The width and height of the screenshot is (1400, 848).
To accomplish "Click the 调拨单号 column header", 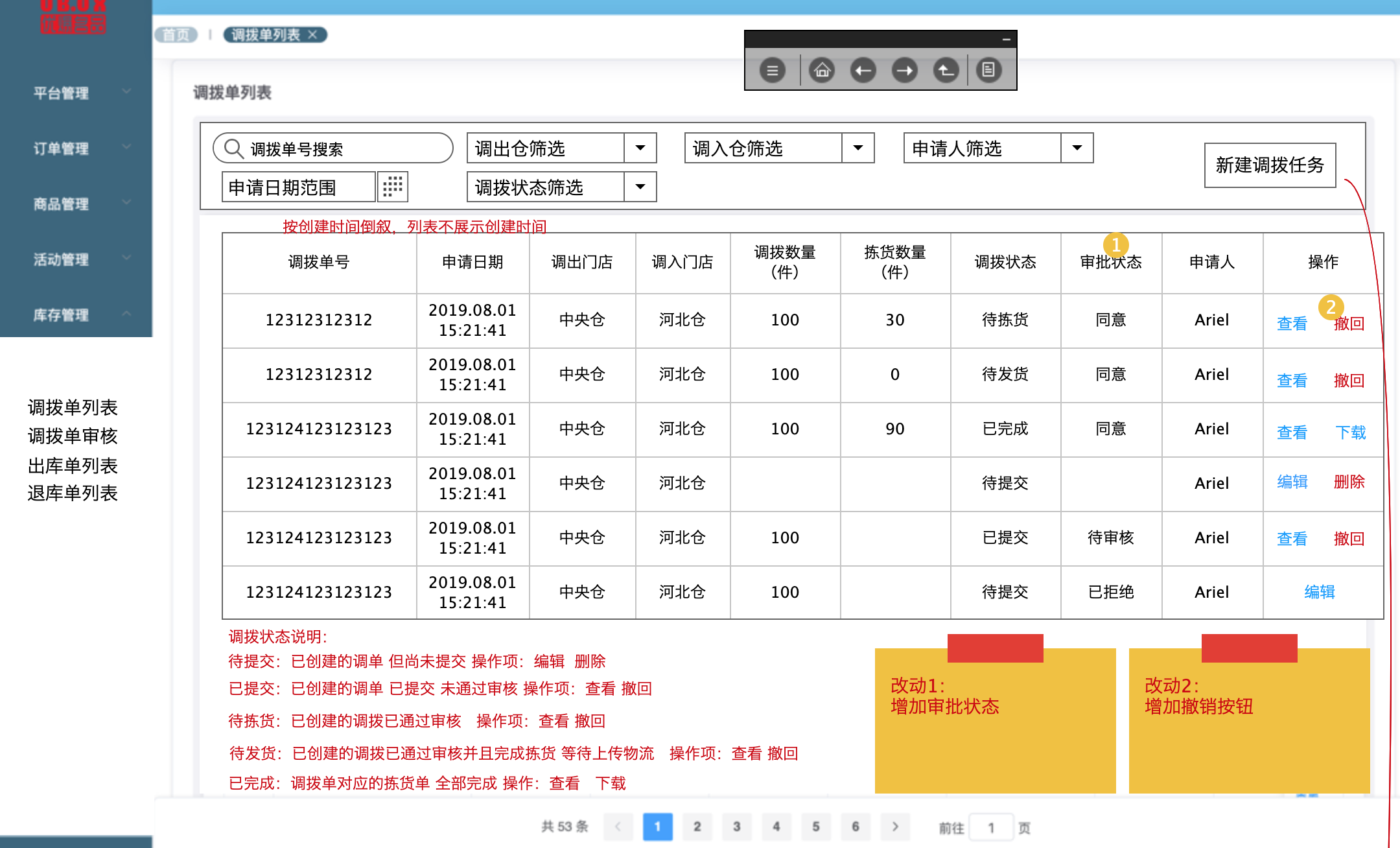I will coord(319,262).
